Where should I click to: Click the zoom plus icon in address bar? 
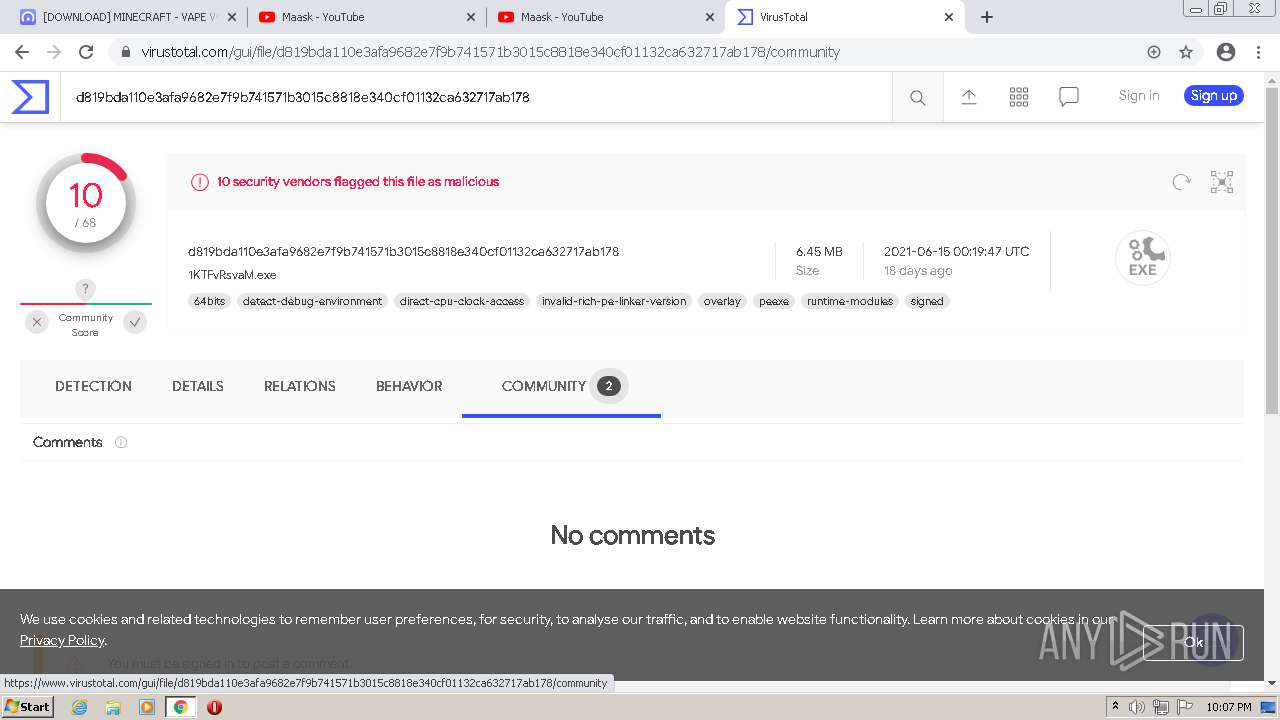tap(1154, 52)
